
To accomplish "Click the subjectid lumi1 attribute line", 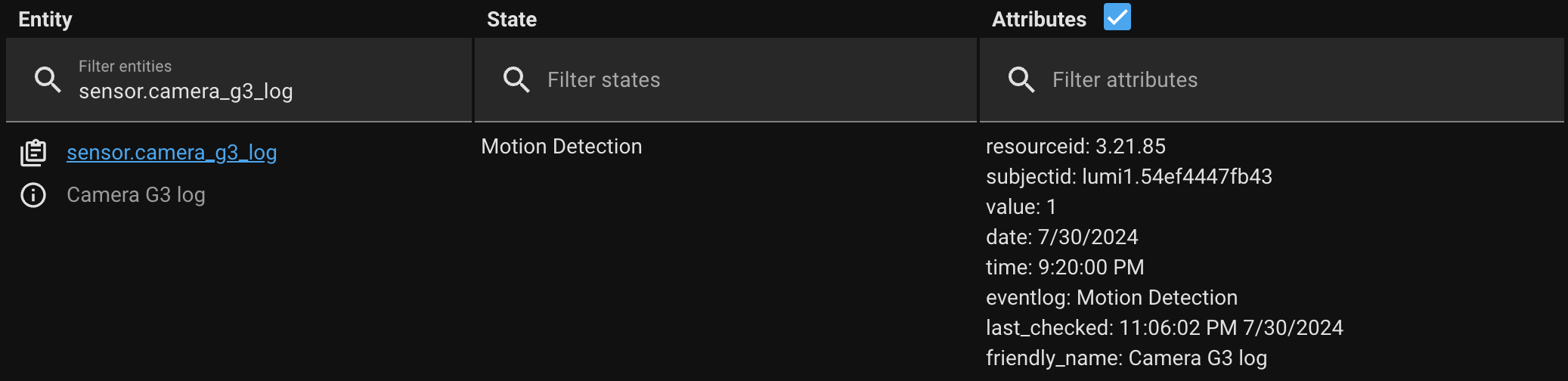I will [x=1129, y=177].
